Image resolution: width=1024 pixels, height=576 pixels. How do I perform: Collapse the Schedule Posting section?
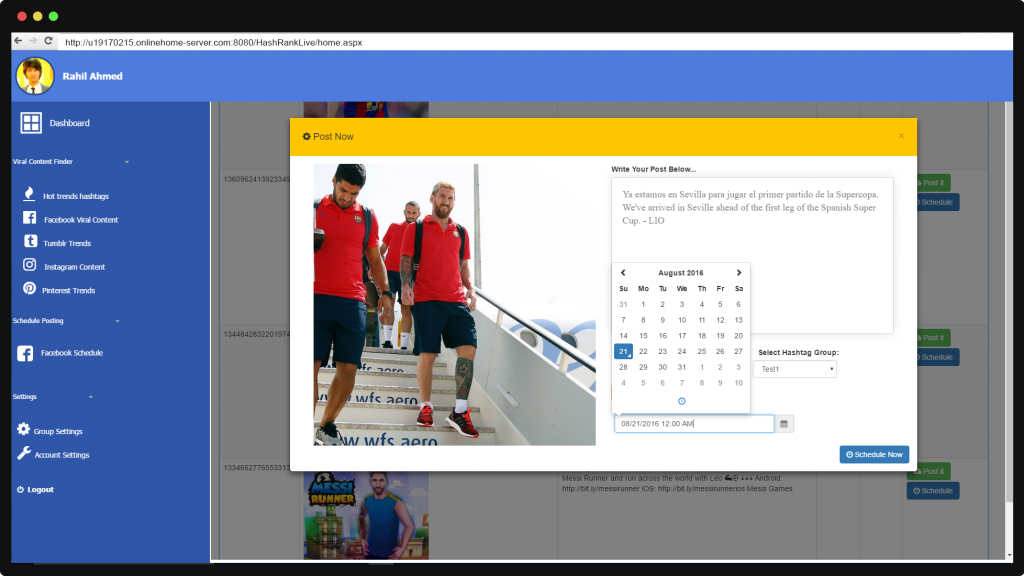117,321
